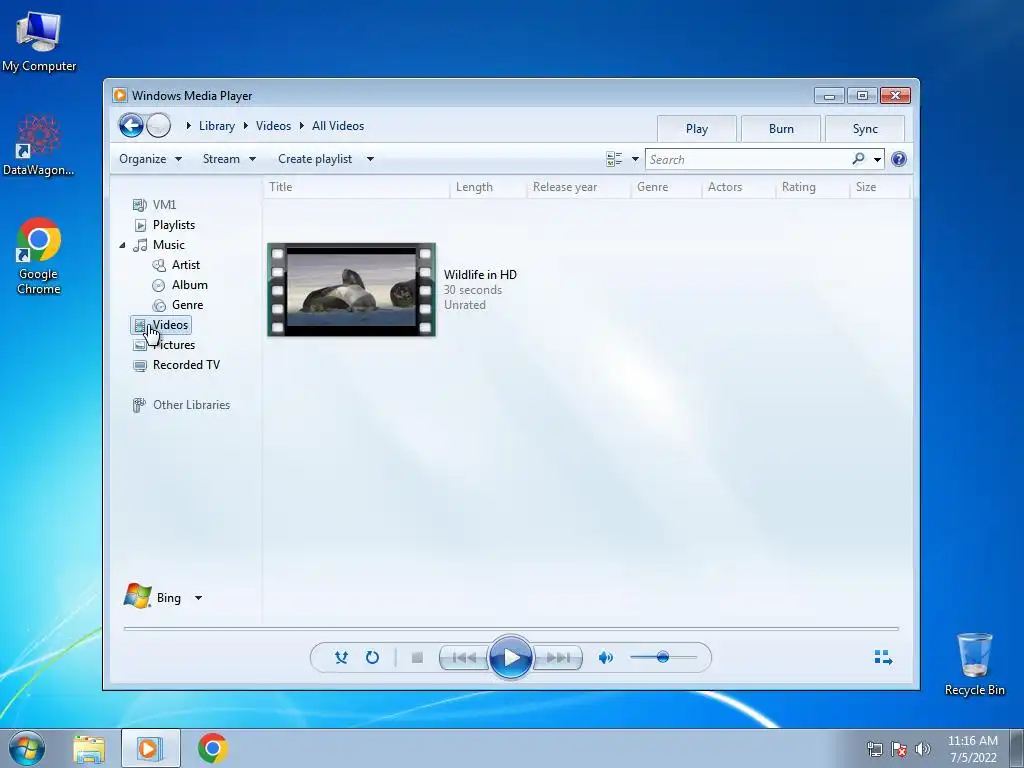This screenshot has width=1024, height=768.
Task: Open the Organize menu
Action: coord(150,159)
